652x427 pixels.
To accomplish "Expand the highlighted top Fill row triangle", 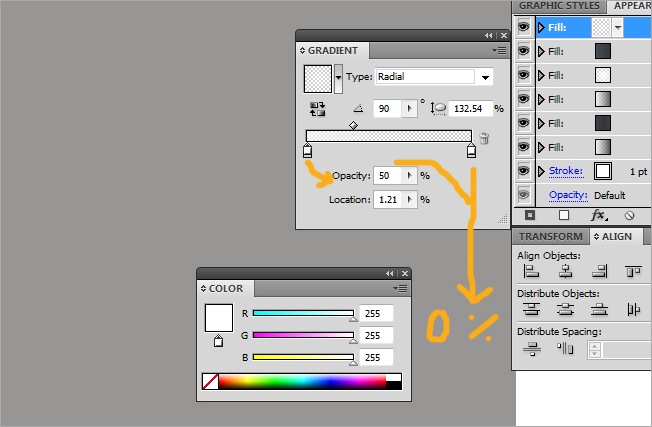I will point(541,27).
